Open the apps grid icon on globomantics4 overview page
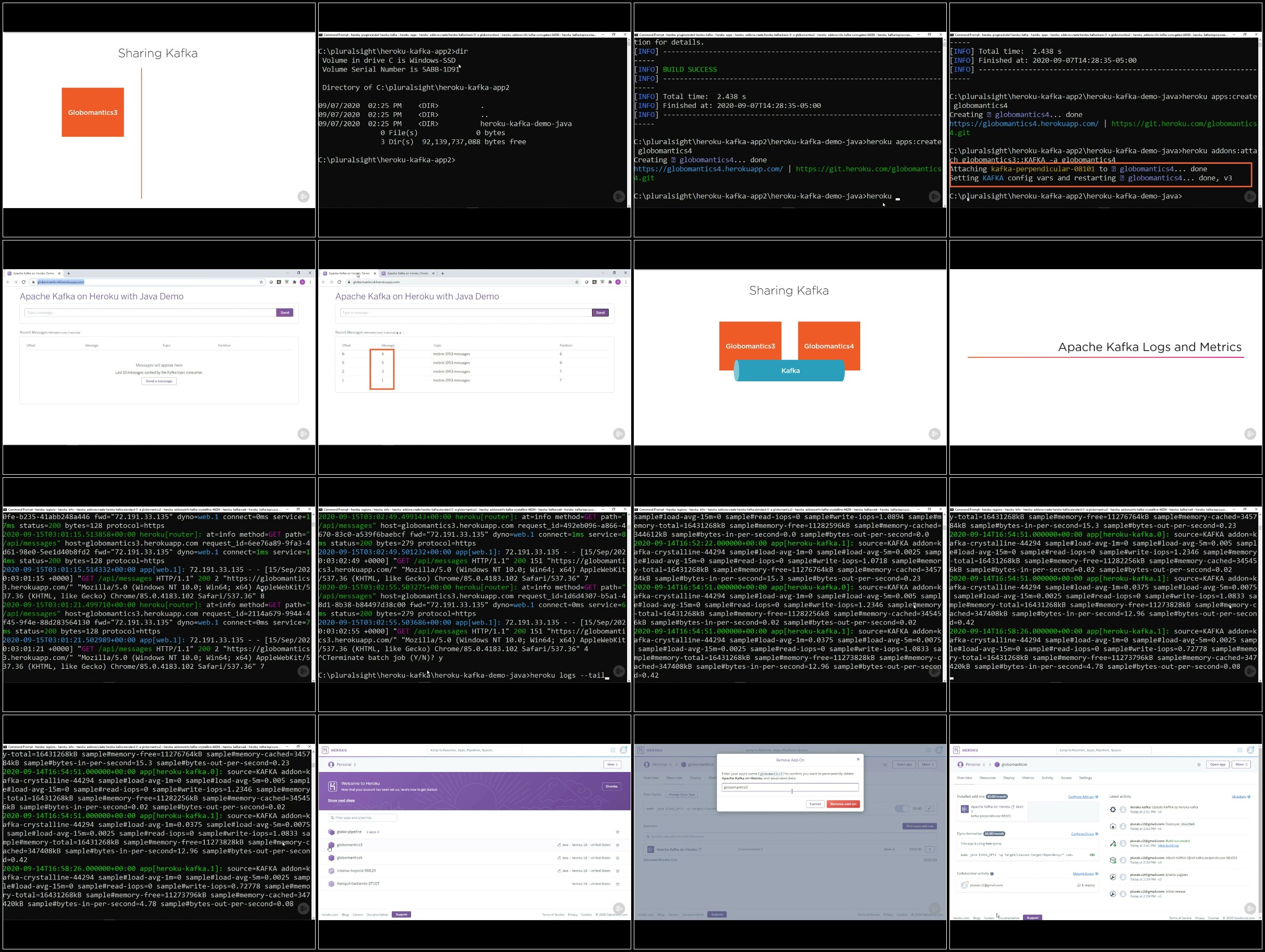Viewport: 1265px width, 952px height. [1240, 750]
